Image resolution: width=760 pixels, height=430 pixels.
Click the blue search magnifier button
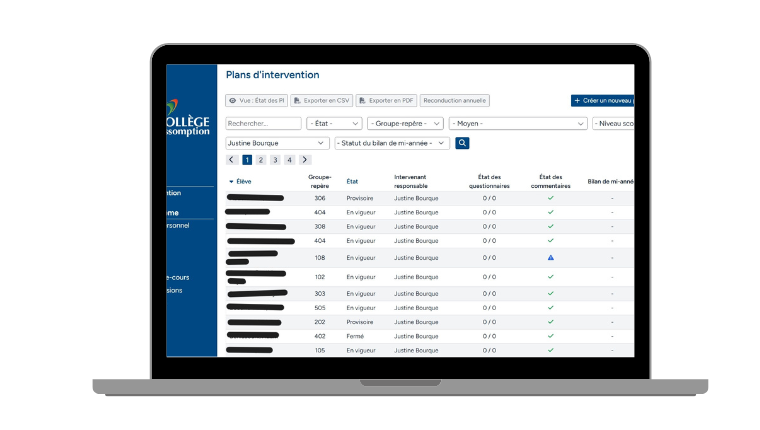[462, 143]
